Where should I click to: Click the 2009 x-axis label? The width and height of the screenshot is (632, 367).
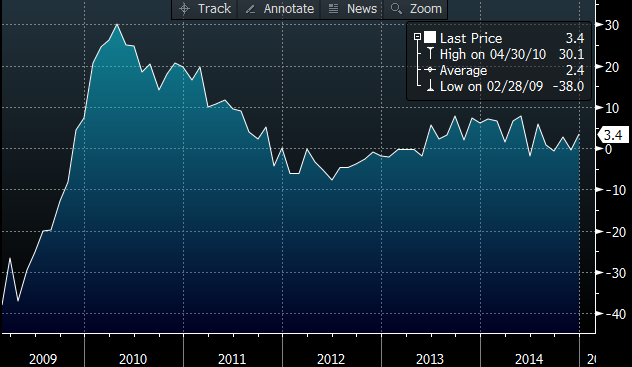[43, 359]
